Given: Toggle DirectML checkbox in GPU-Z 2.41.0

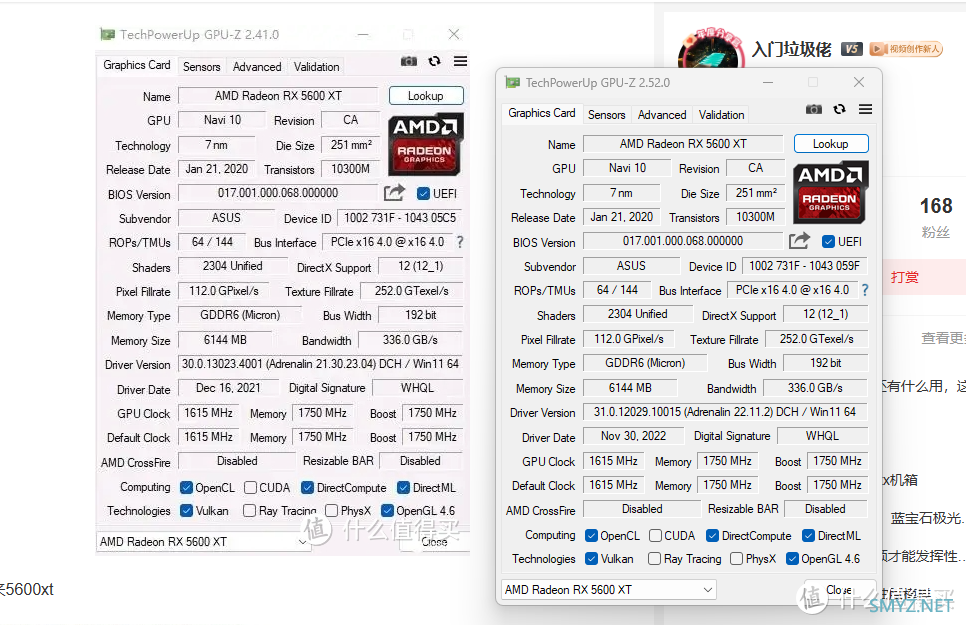Looking at the screenshot, I should coord(404,488).
